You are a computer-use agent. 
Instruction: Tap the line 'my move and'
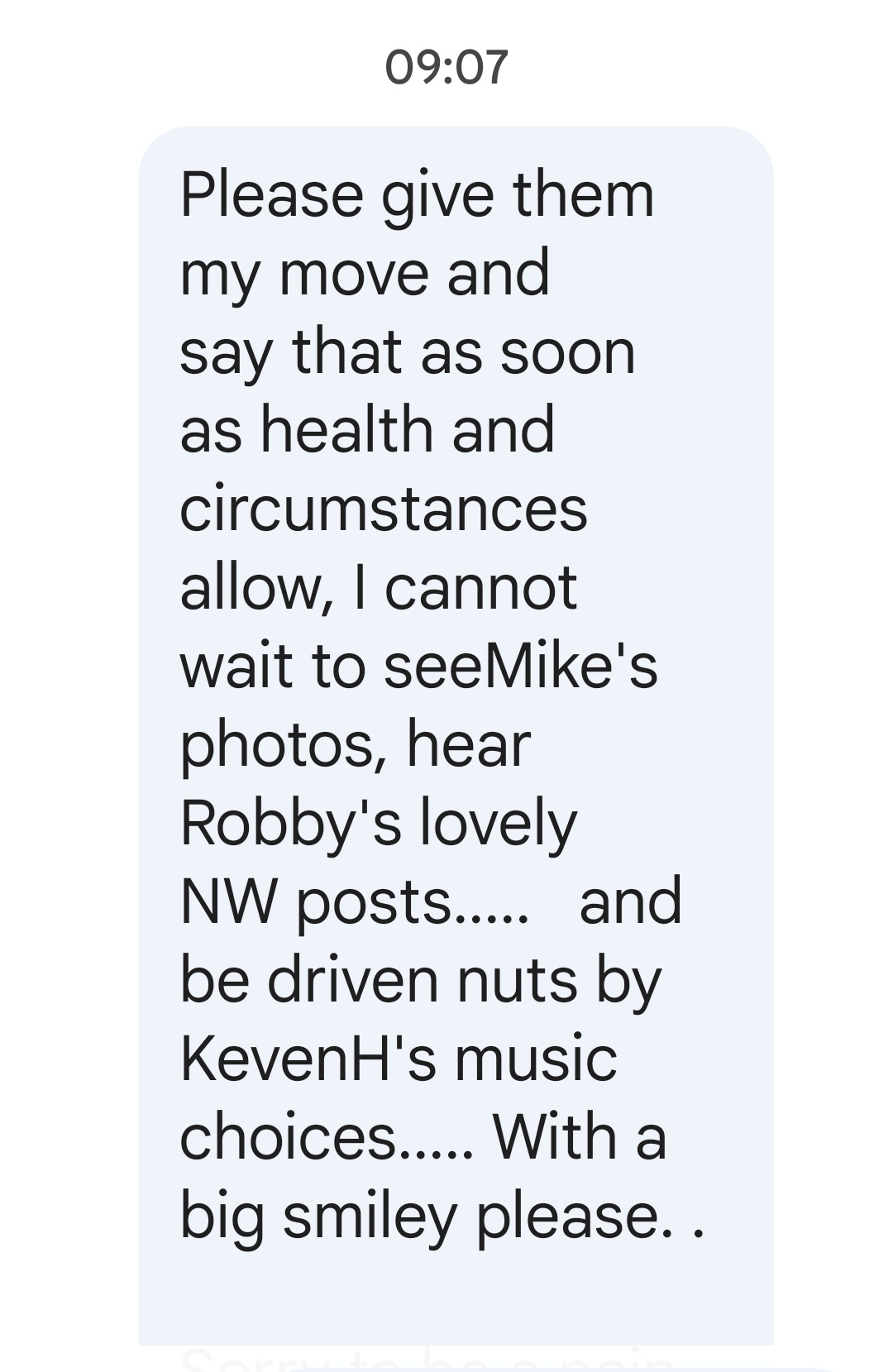point(365,275)
